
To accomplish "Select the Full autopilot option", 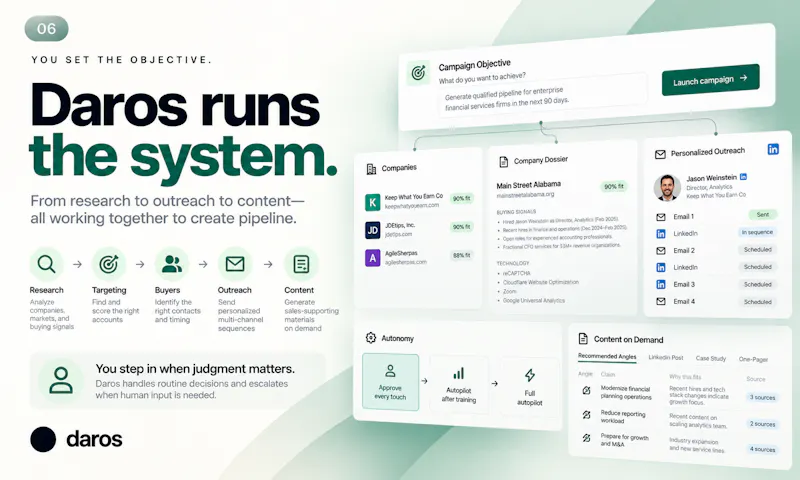I will pos(530,388).
